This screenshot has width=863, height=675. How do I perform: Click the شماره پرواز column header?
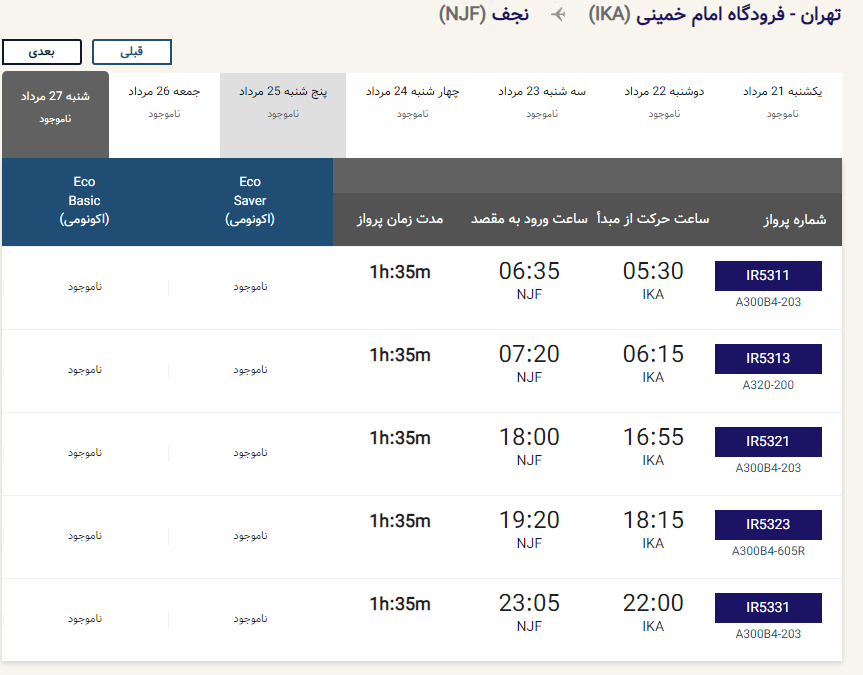[x=794, y=220]
